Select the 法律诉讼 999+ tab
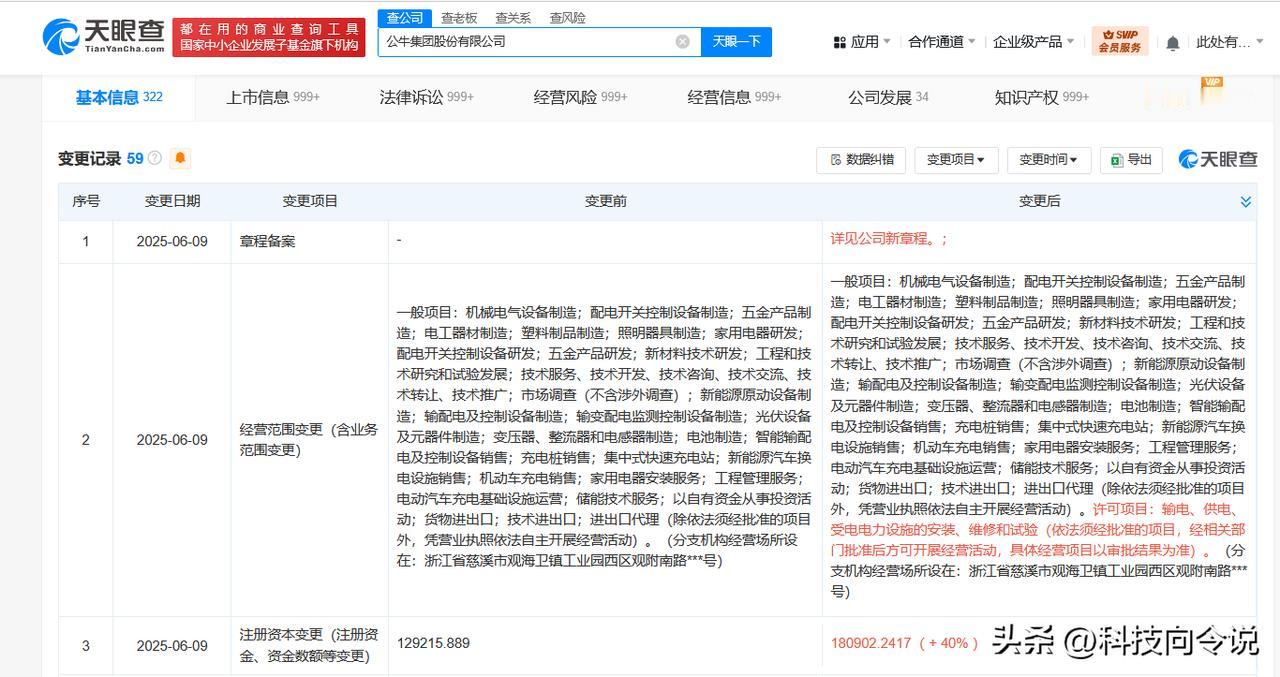 (427, 97)
